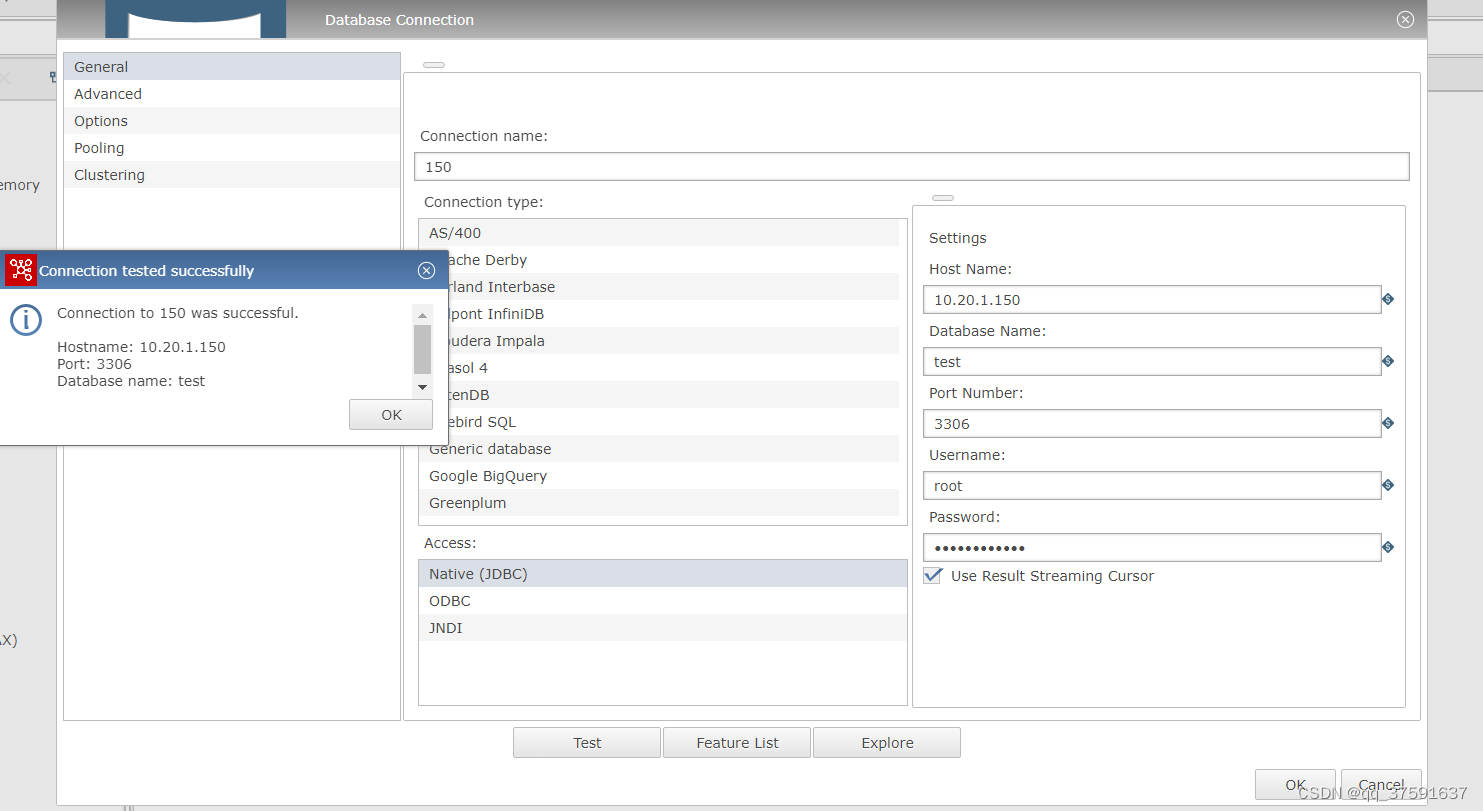Viewport: 1483px width, 811px height.
Task: Select Apache Derby connection type
Action: [x=673, y=260]
